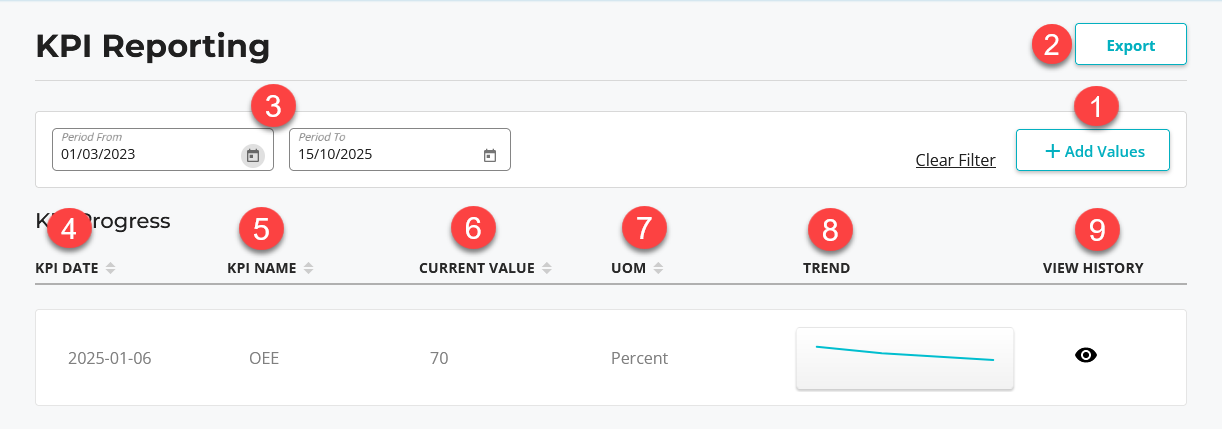The image size is (1222, 429).
Task: Click the KPI Name sort arrows
Action: click(309, 268)
